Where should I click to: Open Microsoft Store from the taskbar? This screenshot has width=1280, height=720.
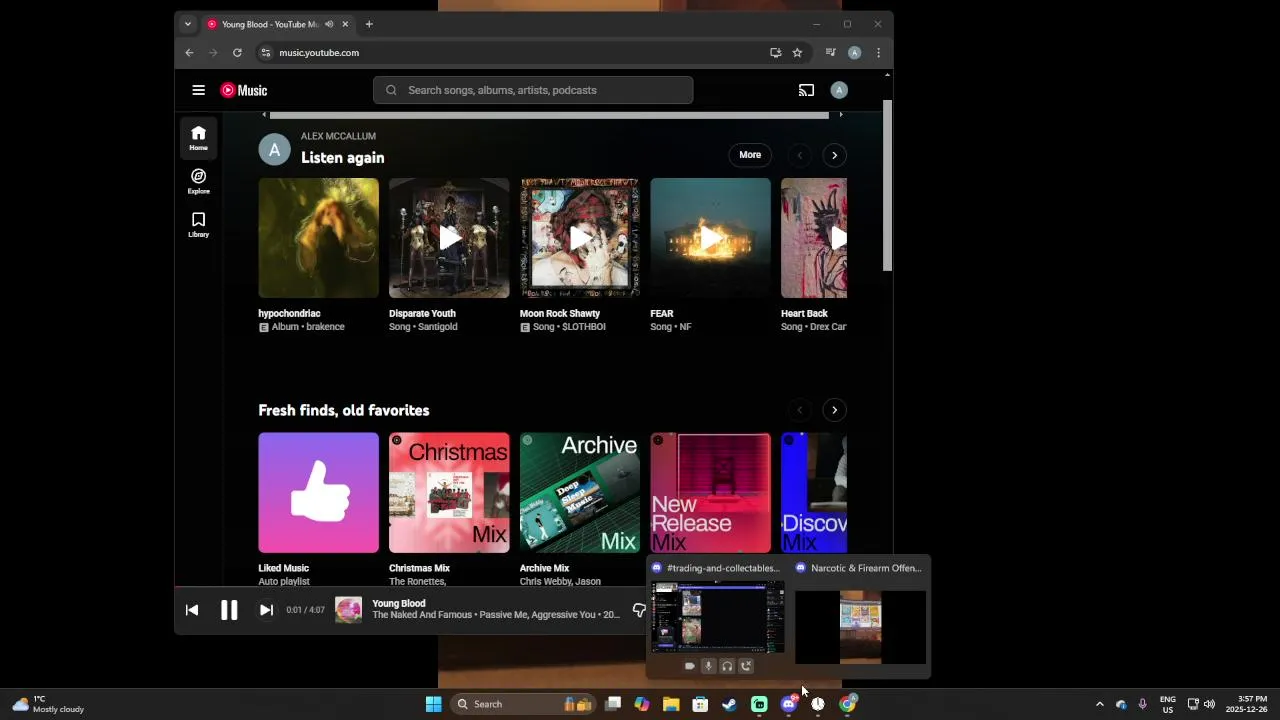700,704
